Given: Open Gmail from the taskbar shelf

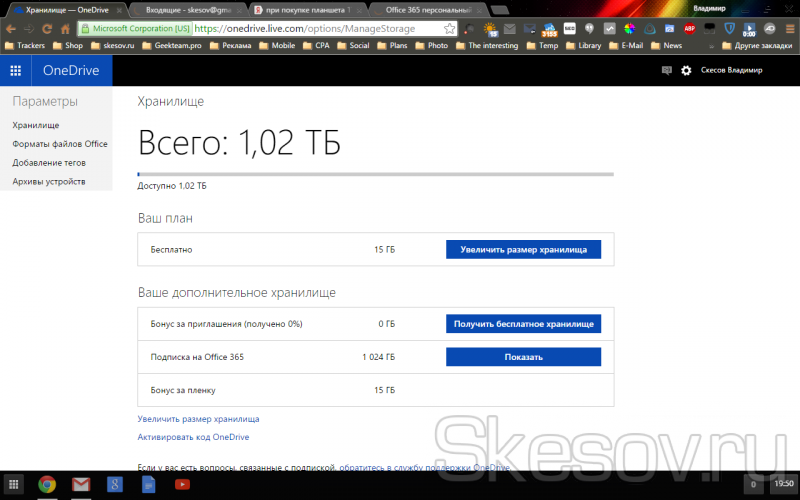Looking at the screenshot, I should click(81, 485).
